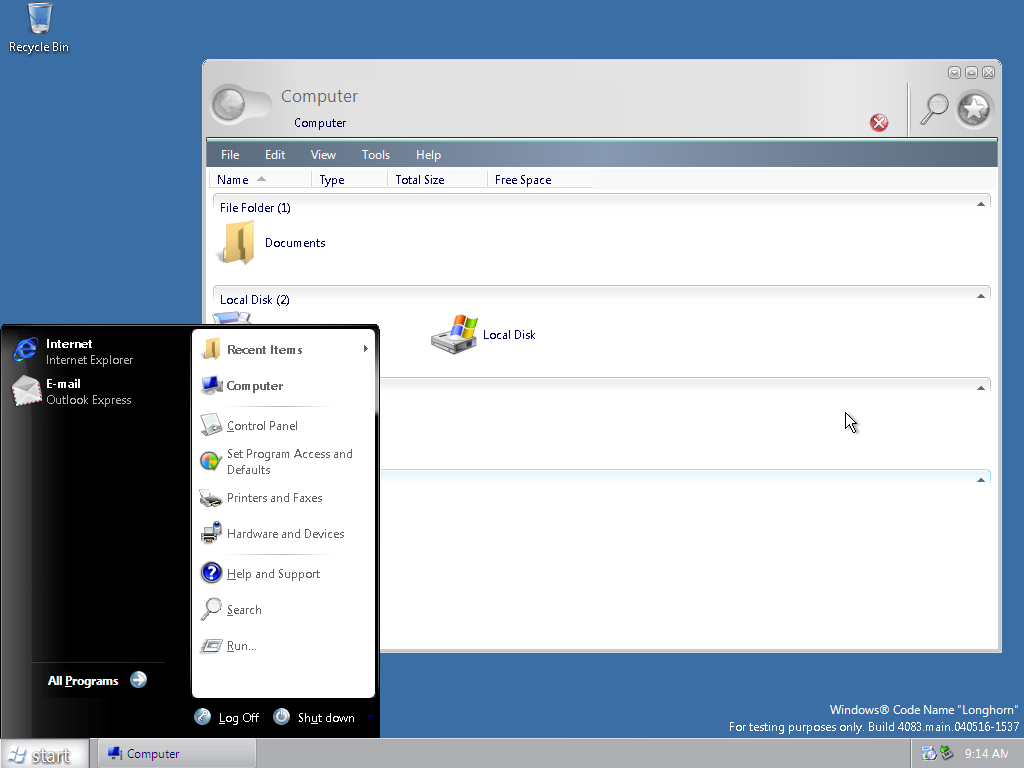This screenshot has height=768, width=1024.
Task: Sort by the Total Size column header
Action: click(x=420, y=180)
